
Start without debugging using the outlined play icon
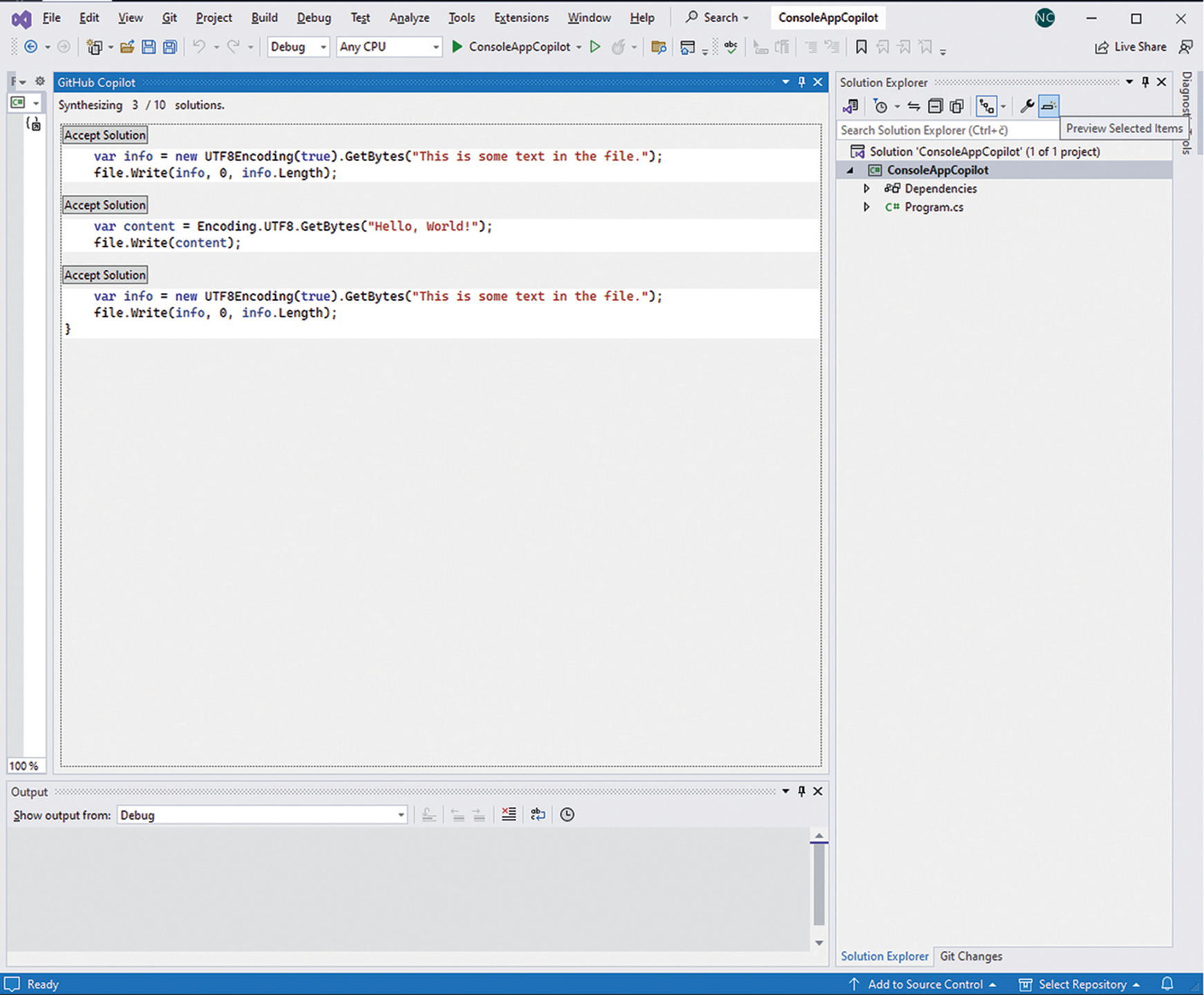594,47
